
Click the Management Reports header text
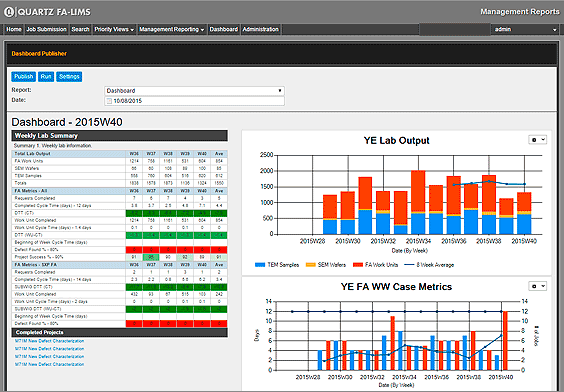(x=520, y=12)
